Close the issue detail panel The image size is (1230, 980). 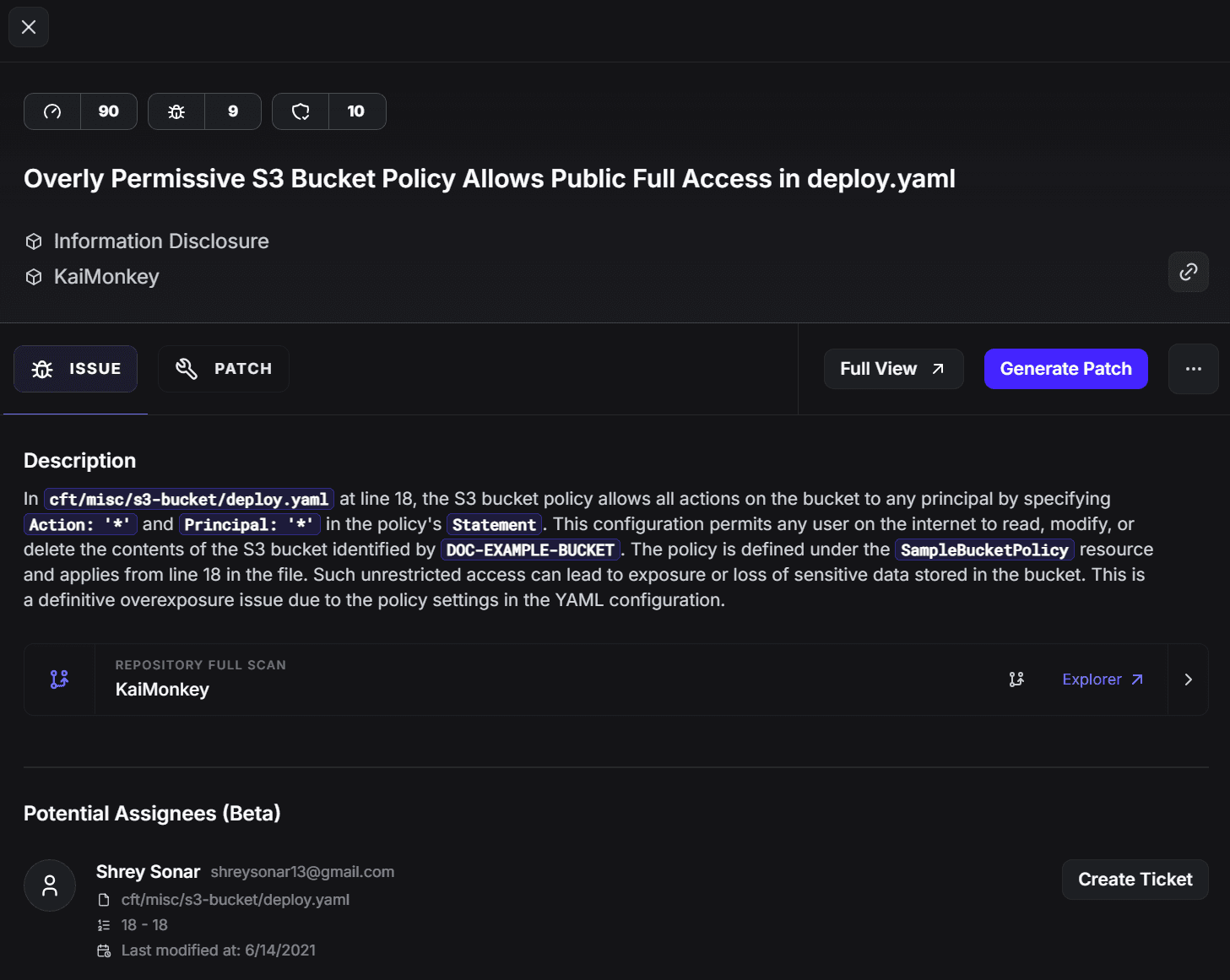click(29, 27)
